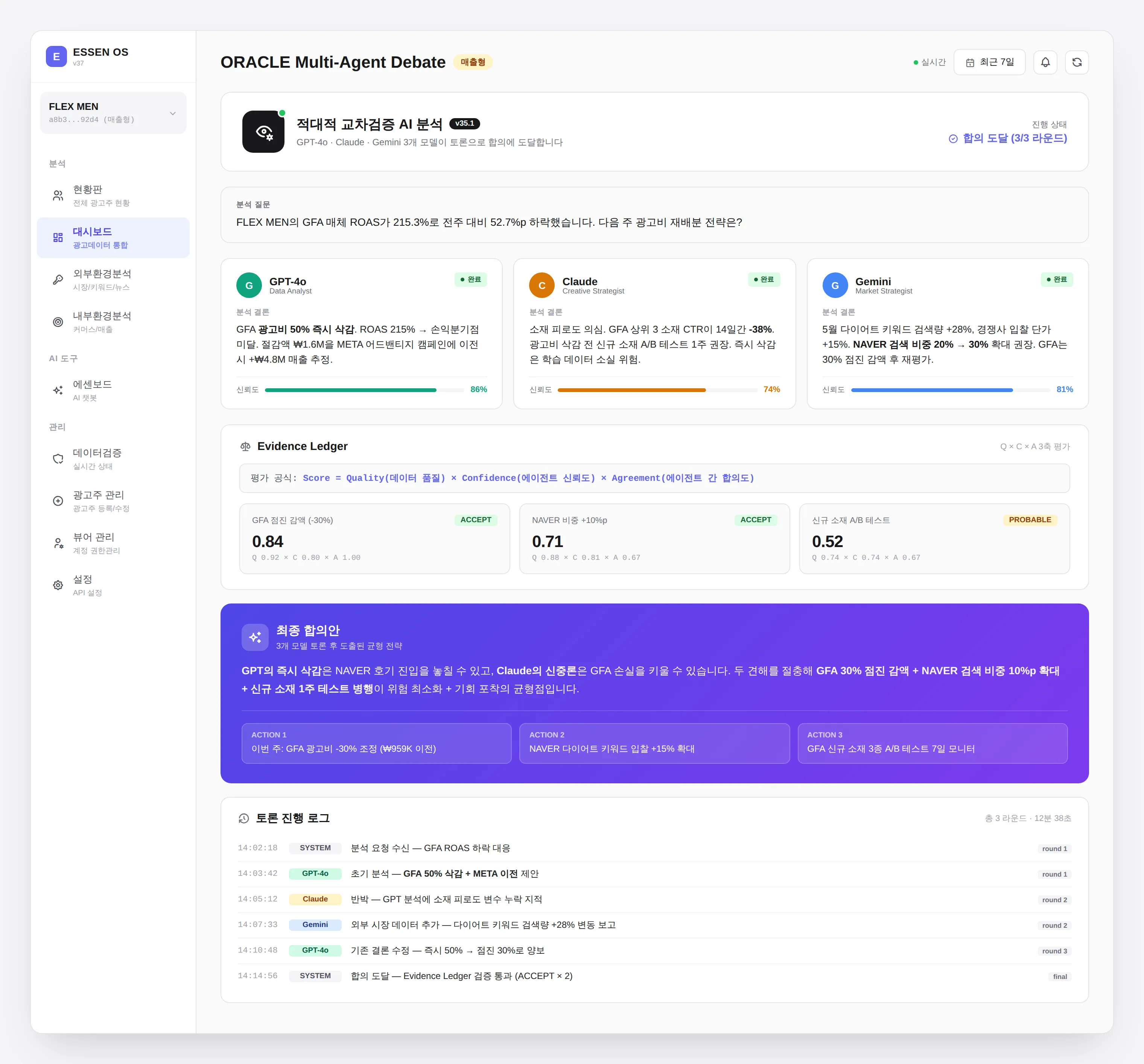Click the 토론 진행 로그 history icon

point(244,818)
